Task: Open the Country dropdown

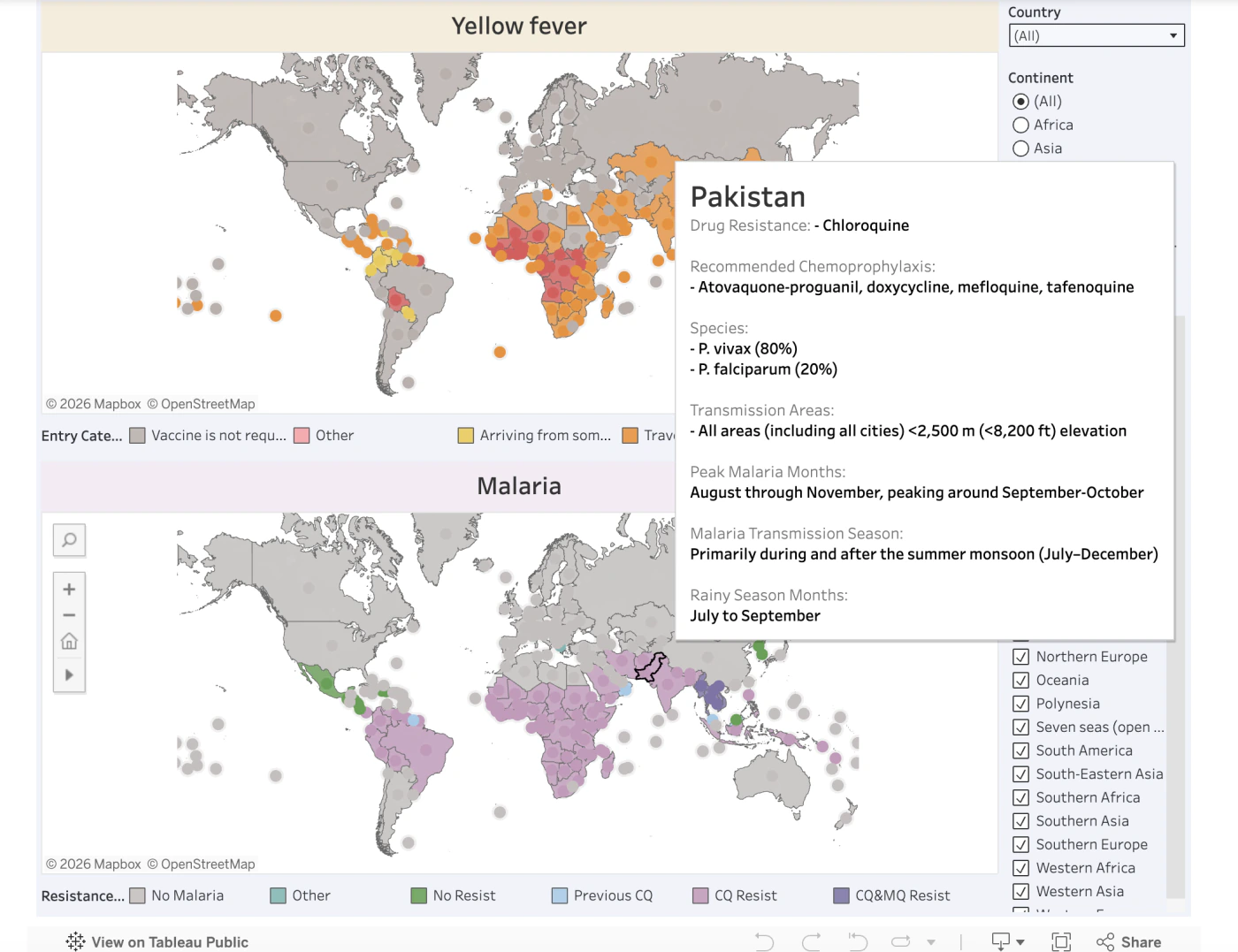Action: click(x=1097, y=35)
